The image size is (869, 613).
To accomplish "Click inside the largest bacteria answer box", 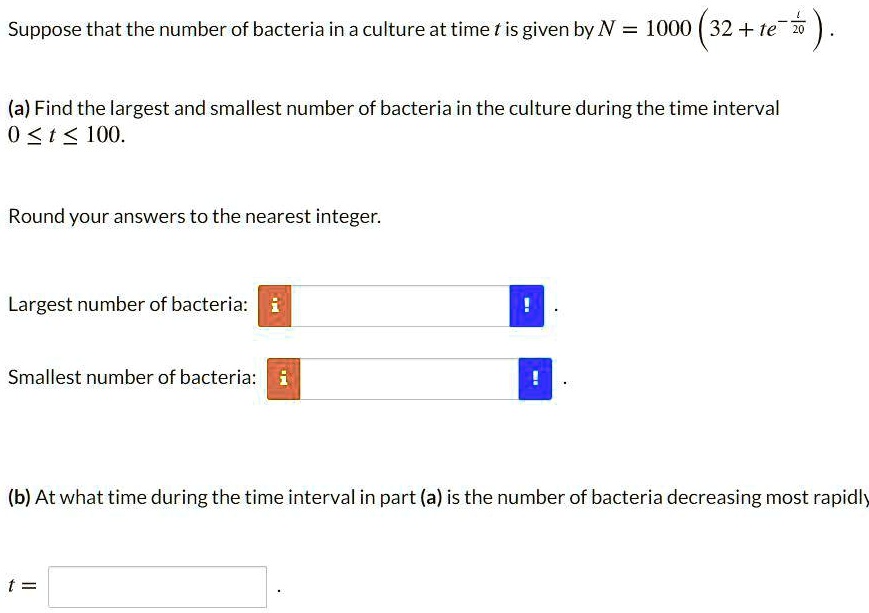I will [x=400, y=304].
